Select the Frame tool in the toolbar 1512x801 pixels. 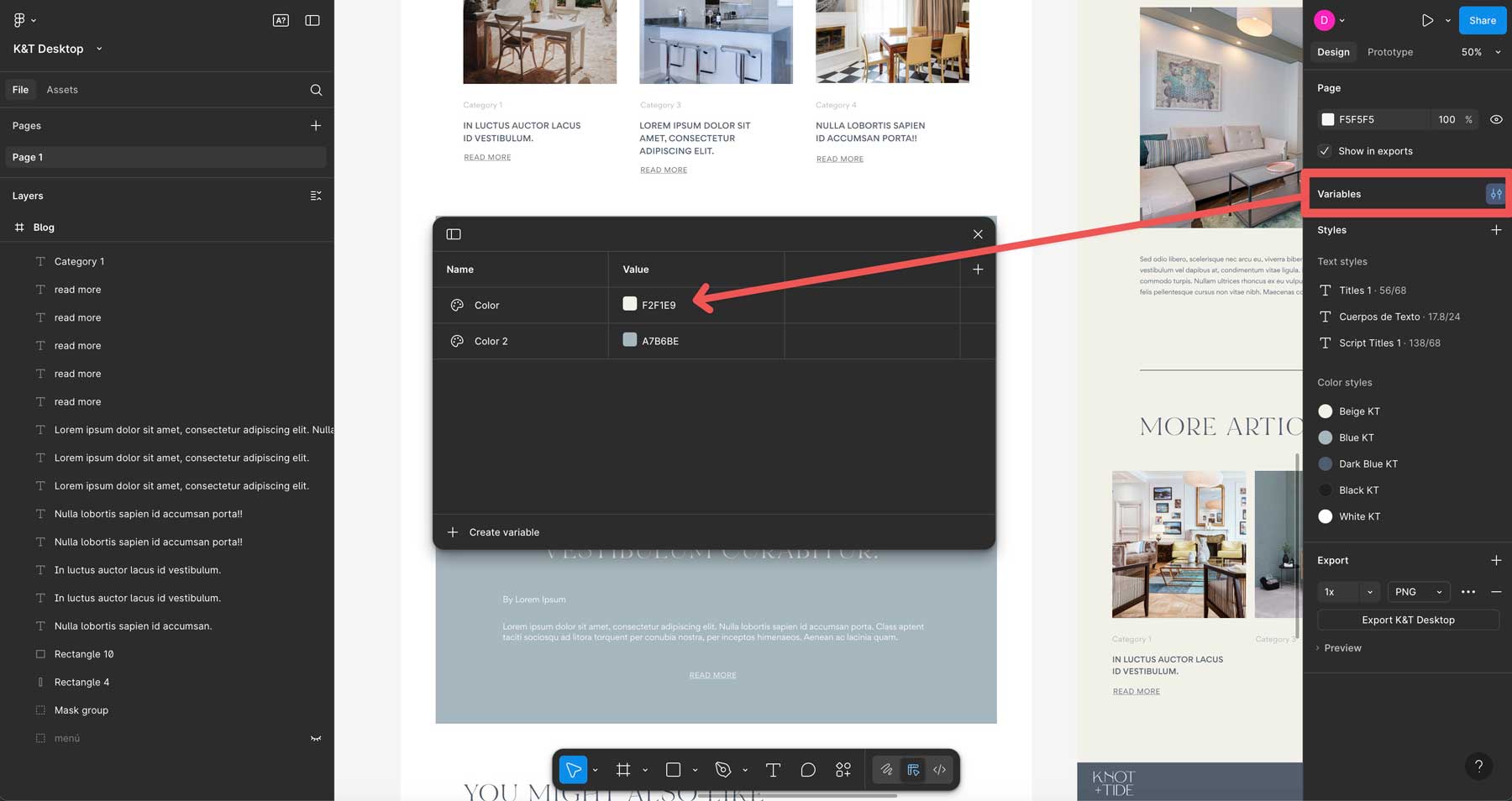(x=624, y=769)
